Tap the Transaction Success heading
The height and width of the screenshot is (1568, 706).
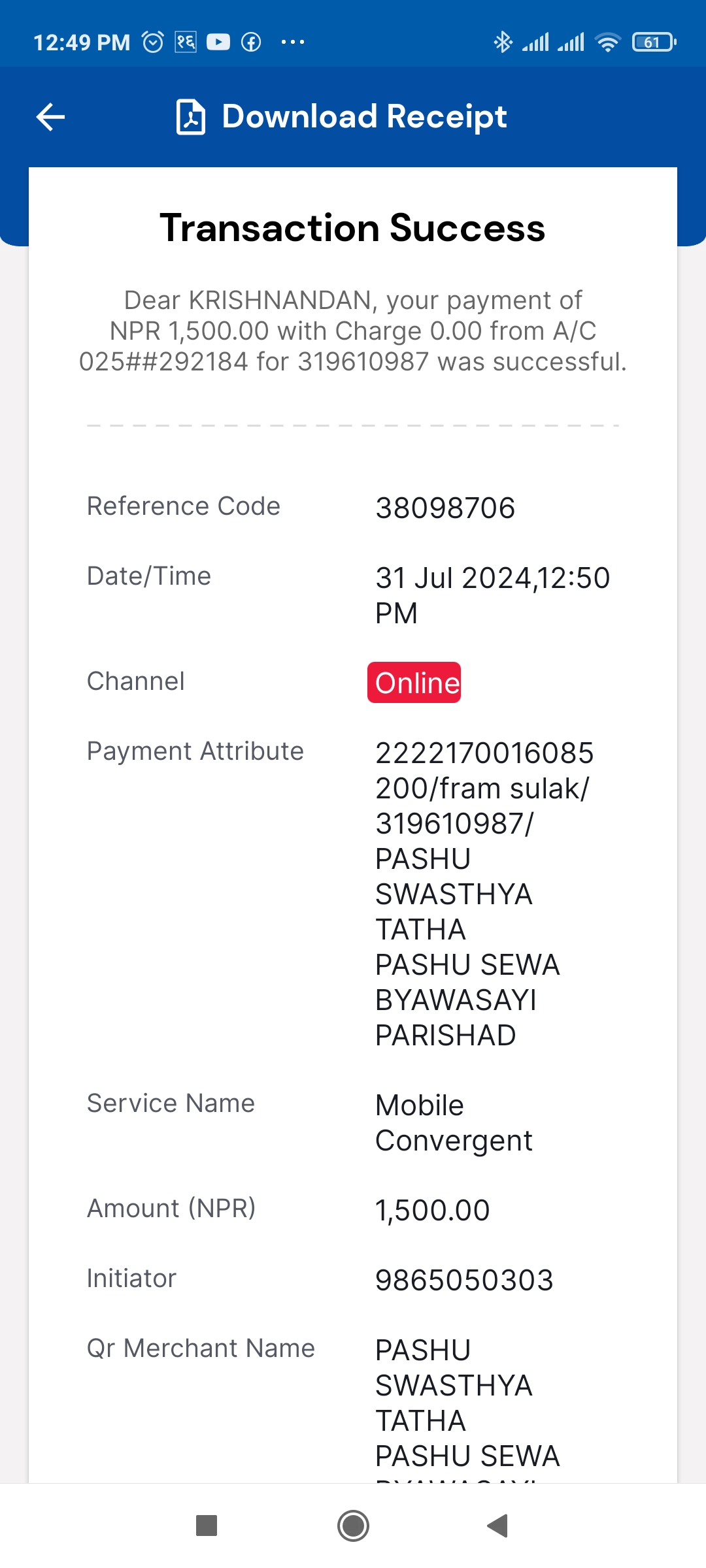[352, 228]
